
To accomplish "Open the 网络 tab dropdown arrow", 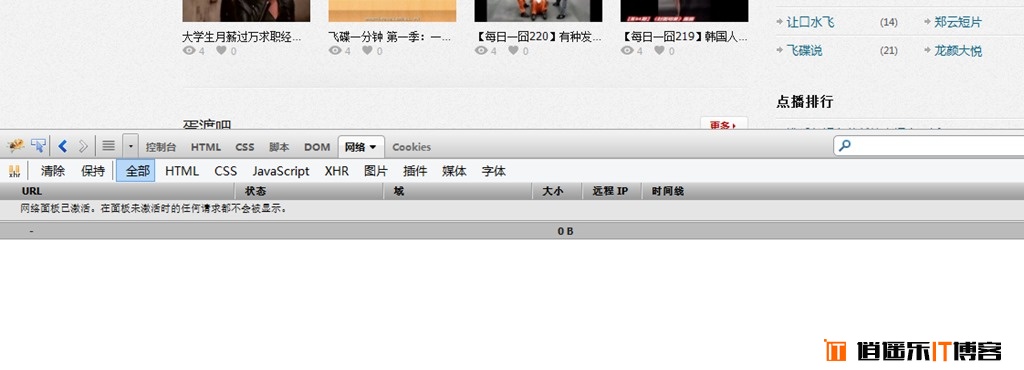I will click(373, 147).
